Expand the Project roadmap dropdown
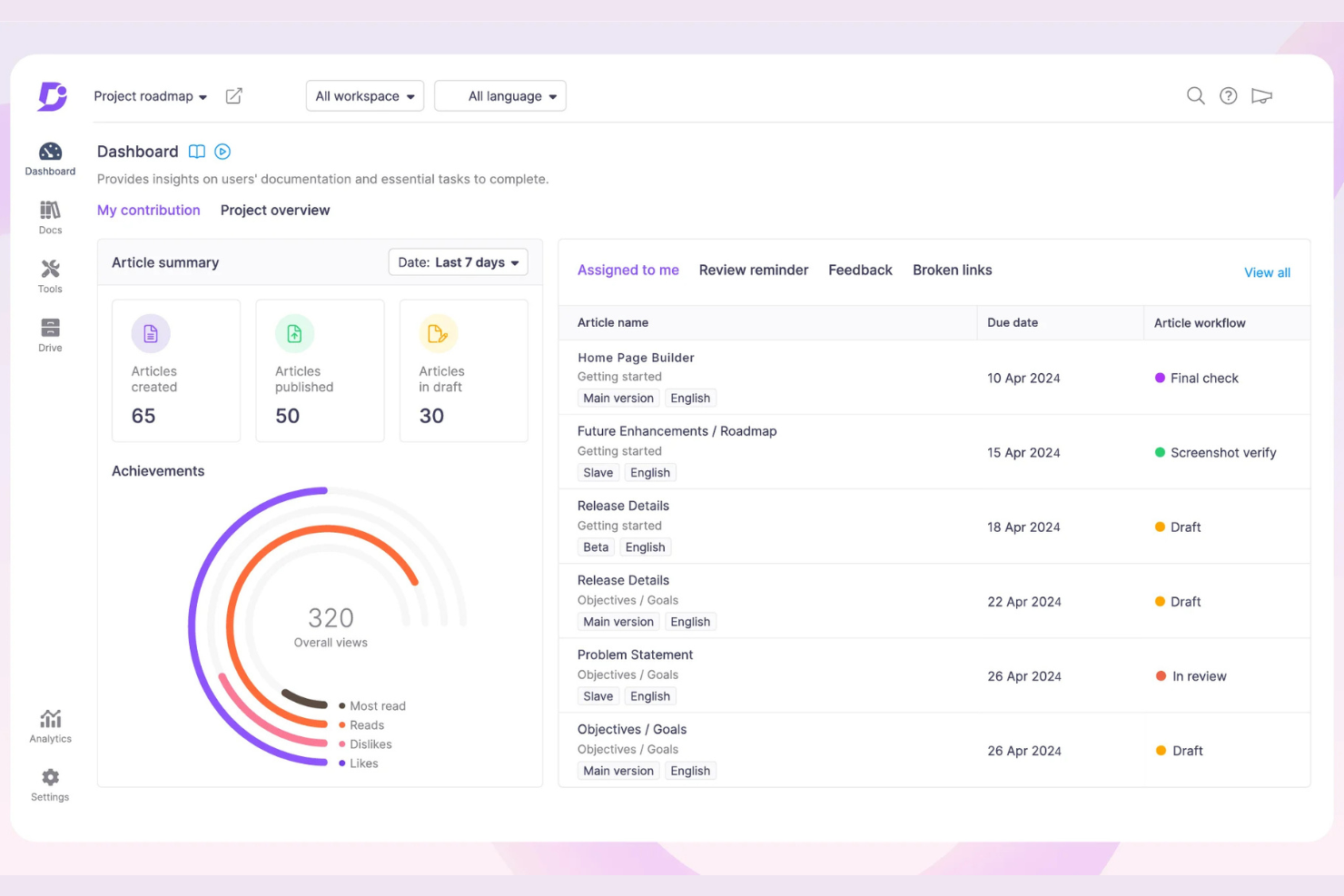This screenshot has width=1344, height=896. (x=151, y=96)
